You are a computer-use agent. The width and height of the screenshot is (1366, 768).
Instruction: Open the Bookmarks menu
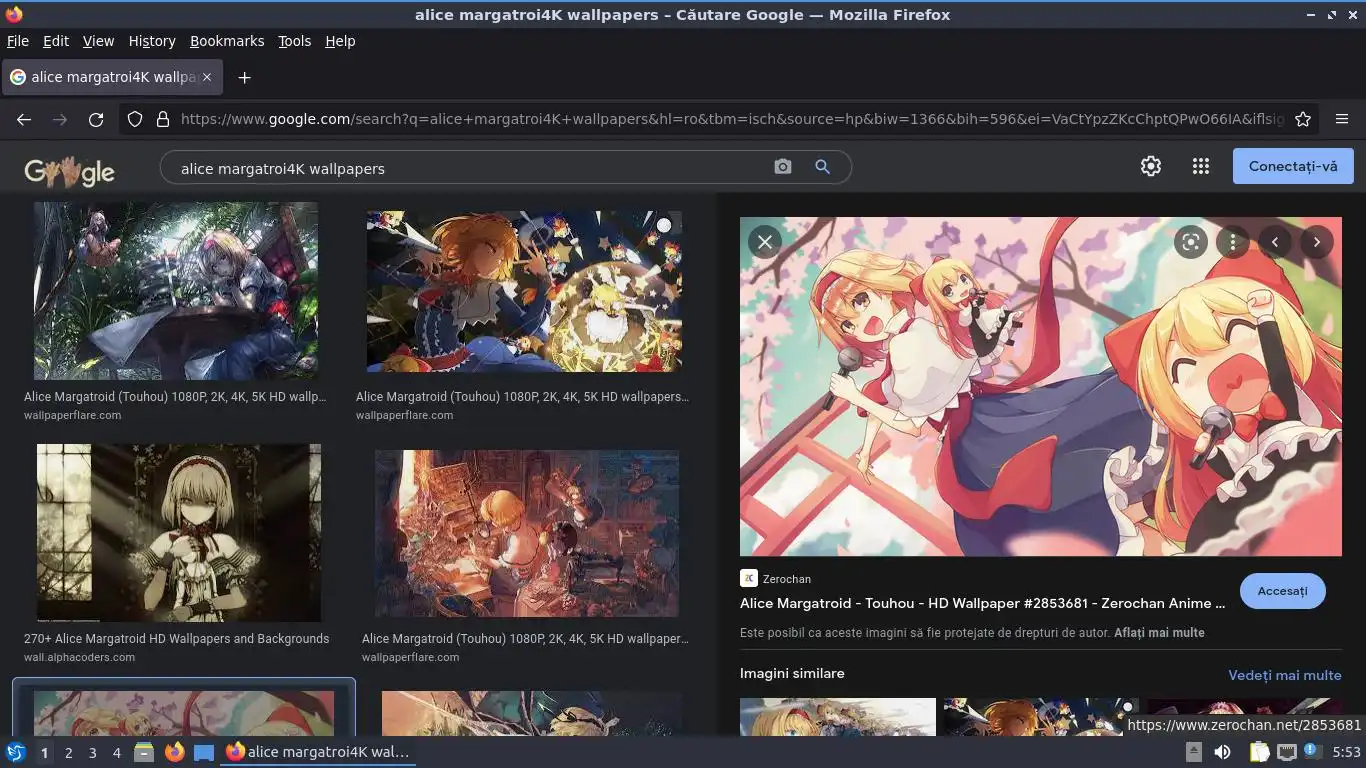click(227, 41)
